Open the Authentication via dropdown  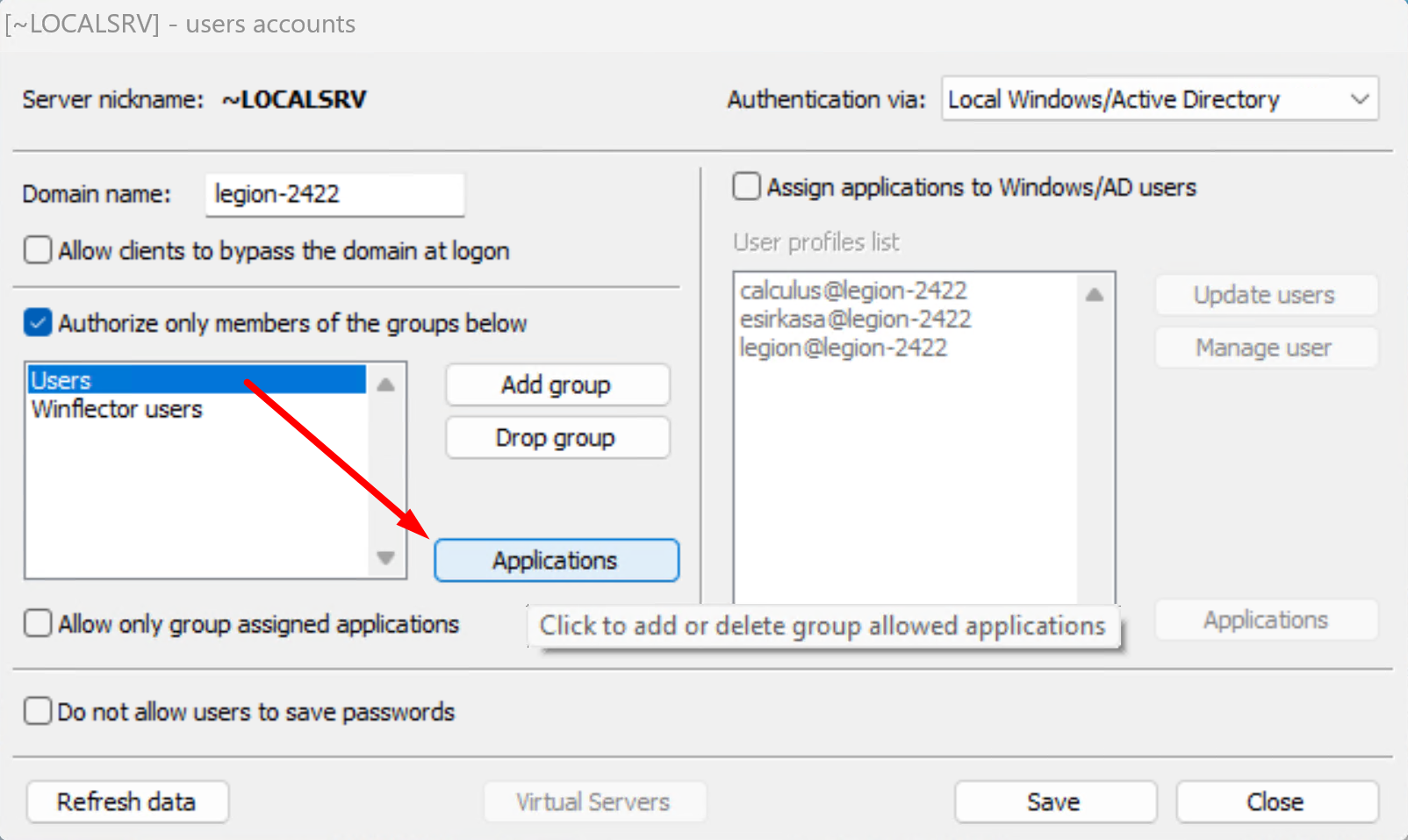click(x=1159, y=99)
